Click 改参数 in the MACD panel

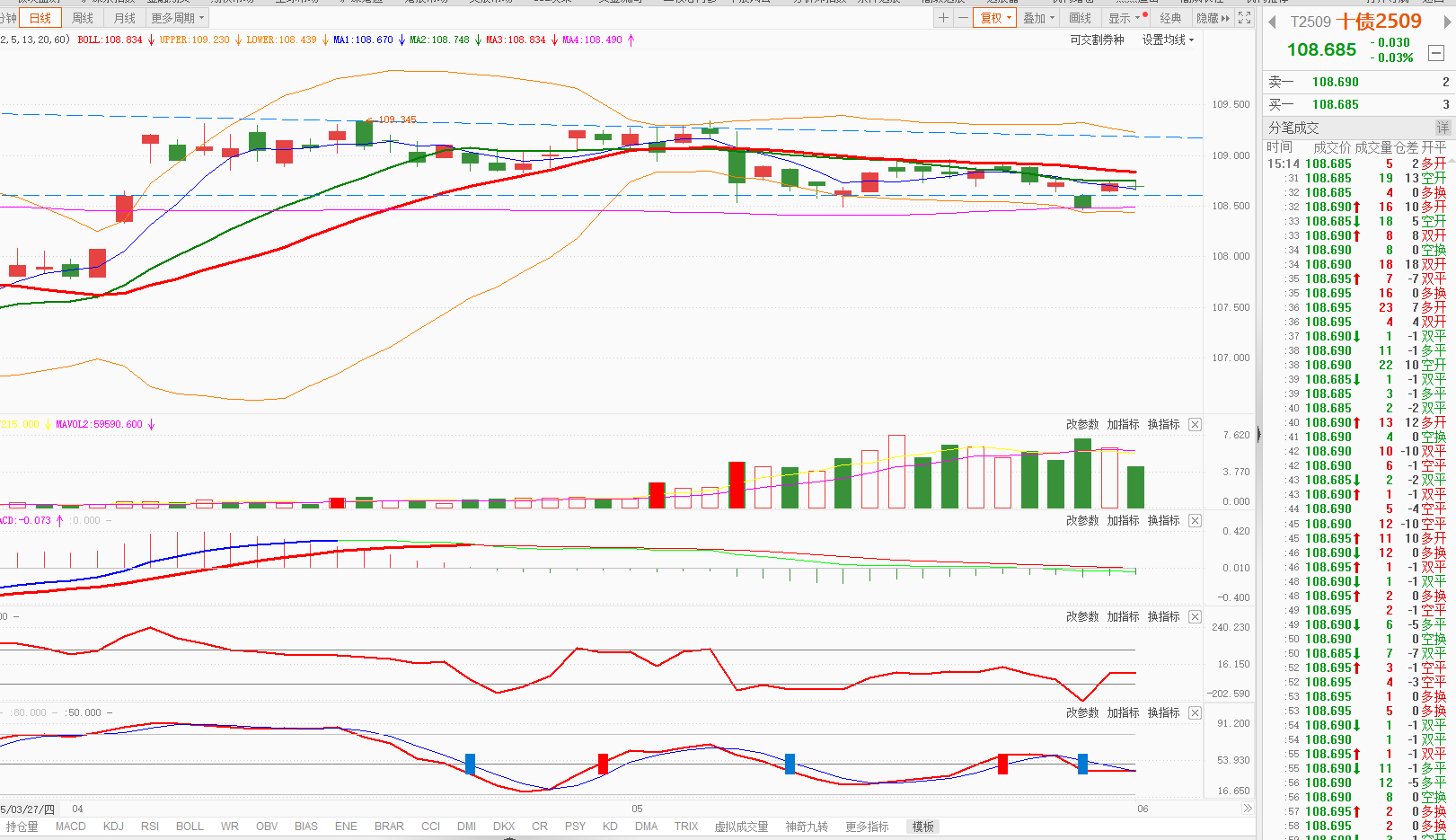(x=1082, y=520)
